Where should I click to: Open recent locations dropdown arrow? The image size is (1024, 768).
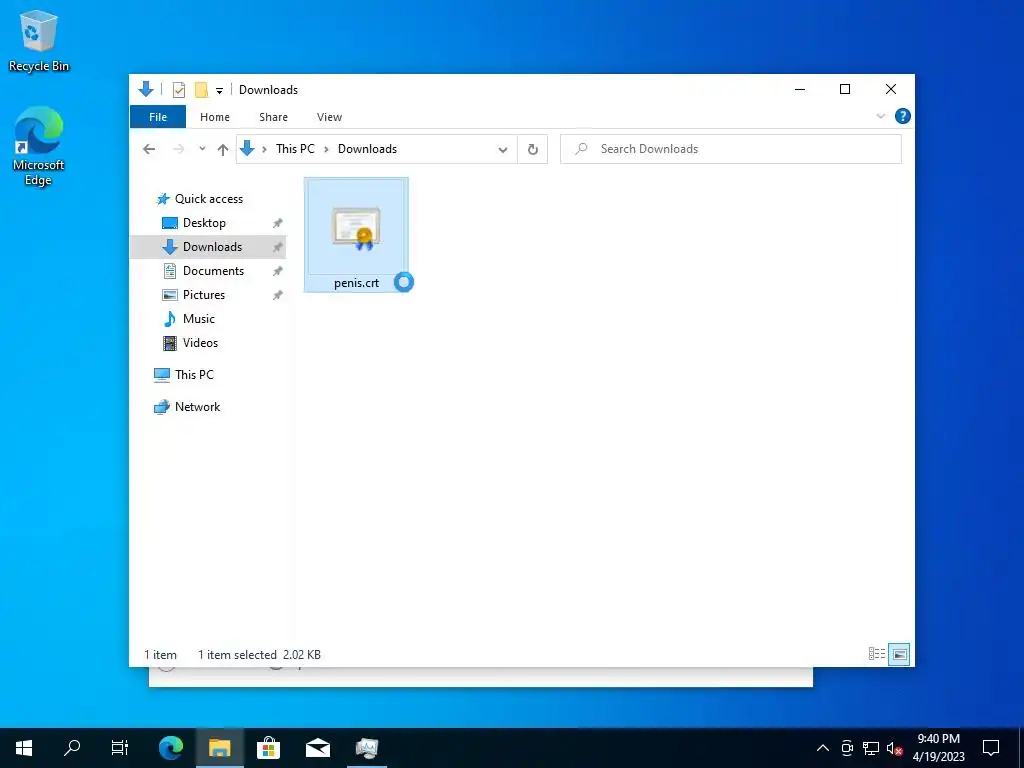coord(202,149)
